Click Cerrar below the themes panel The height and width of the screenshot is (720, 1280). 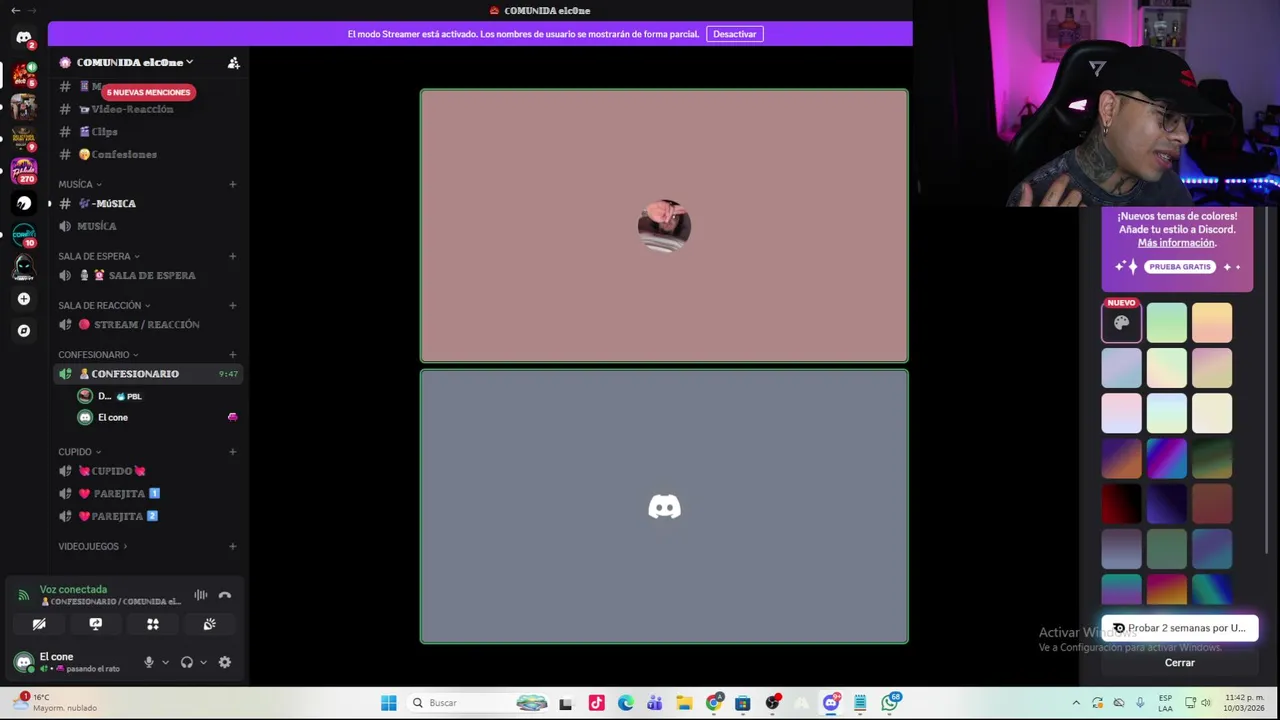[x=1180, y=662]
